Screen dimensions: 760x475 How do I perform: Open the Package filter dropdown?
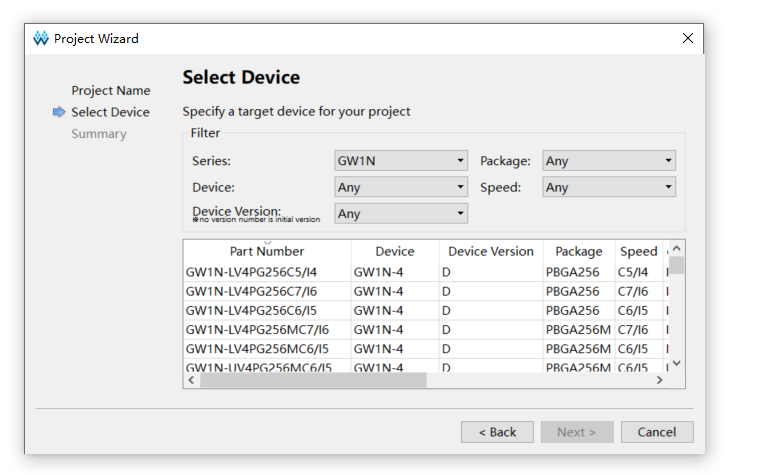point(609,160)
